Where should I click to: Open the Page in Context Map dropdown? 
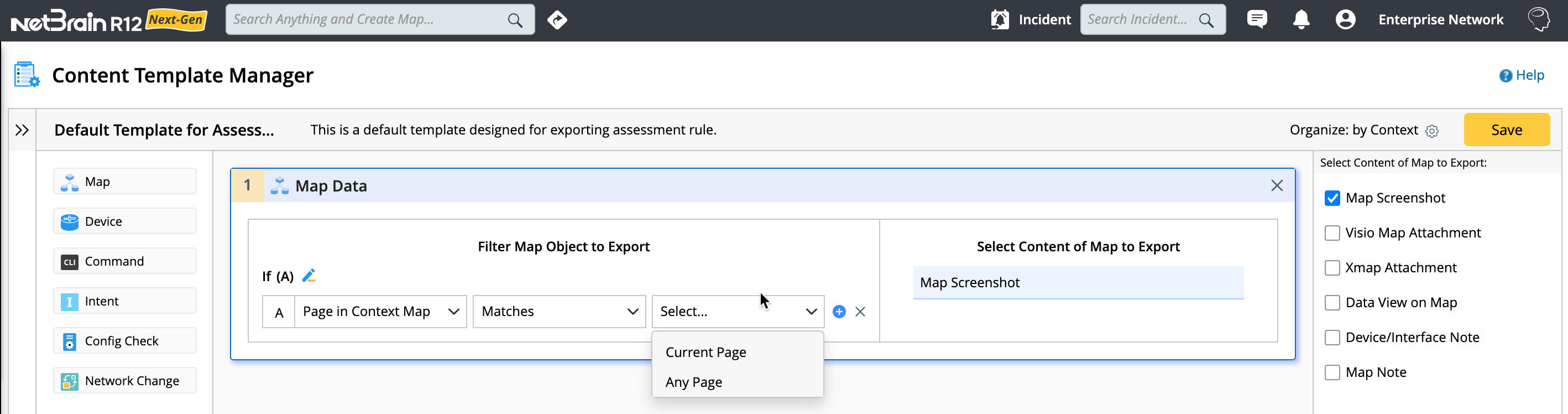[x=380, y=312]
